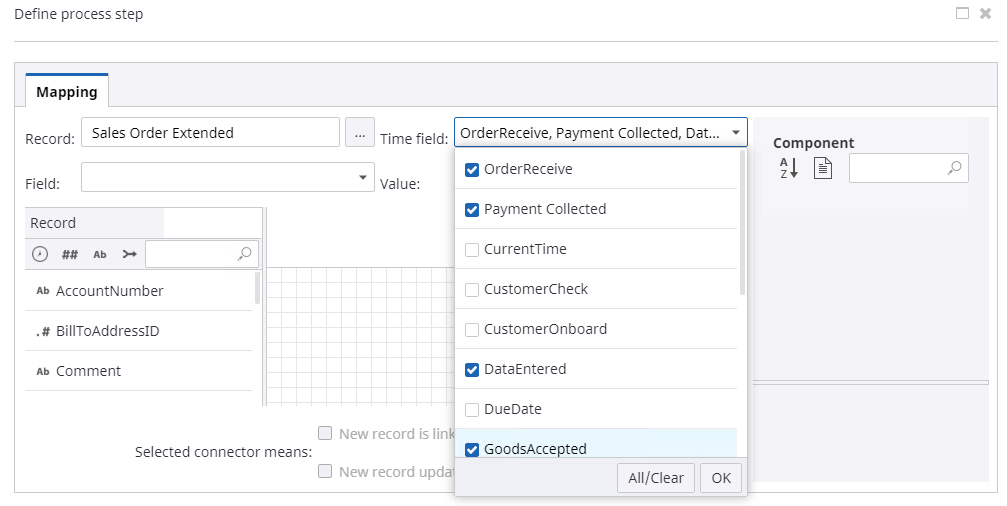Click the Time field list scrollbar
Image resolution: width=1007 pixels, height=506 pixels.
coord(742,222)
